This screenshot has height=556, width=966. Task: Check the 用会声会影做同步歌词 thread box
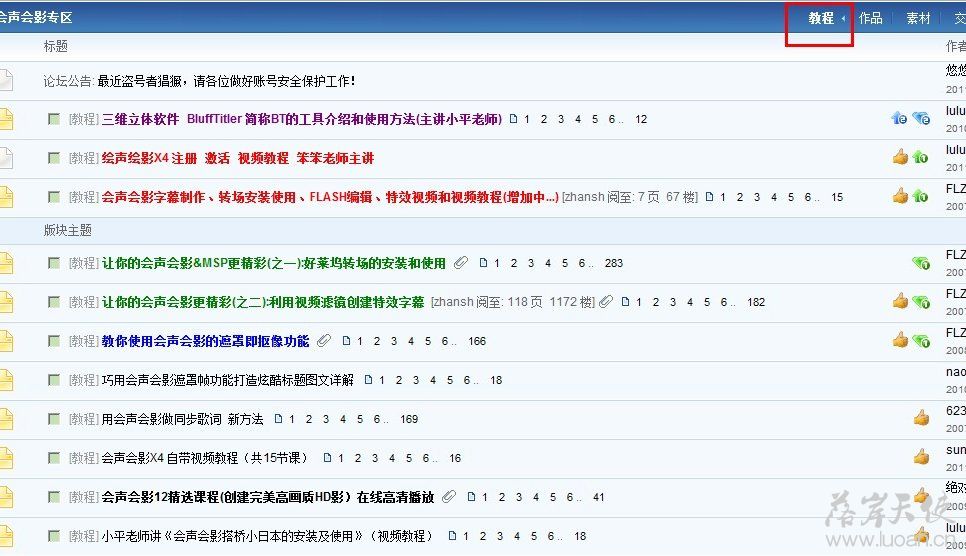click(54, 419)
